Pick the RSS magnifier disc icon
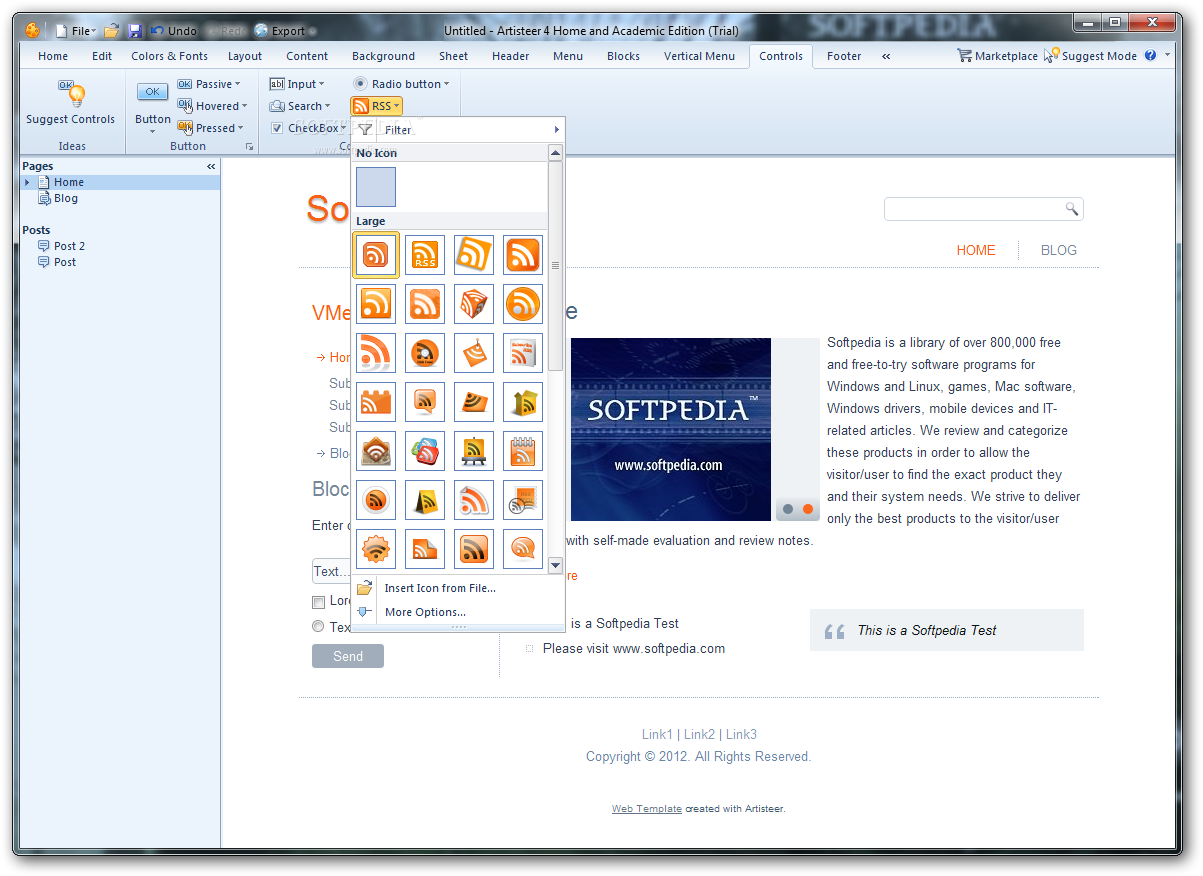Image resolution: width=1203 pixels, height=876 pixels. pyautogui.click(x=425, y=353)
